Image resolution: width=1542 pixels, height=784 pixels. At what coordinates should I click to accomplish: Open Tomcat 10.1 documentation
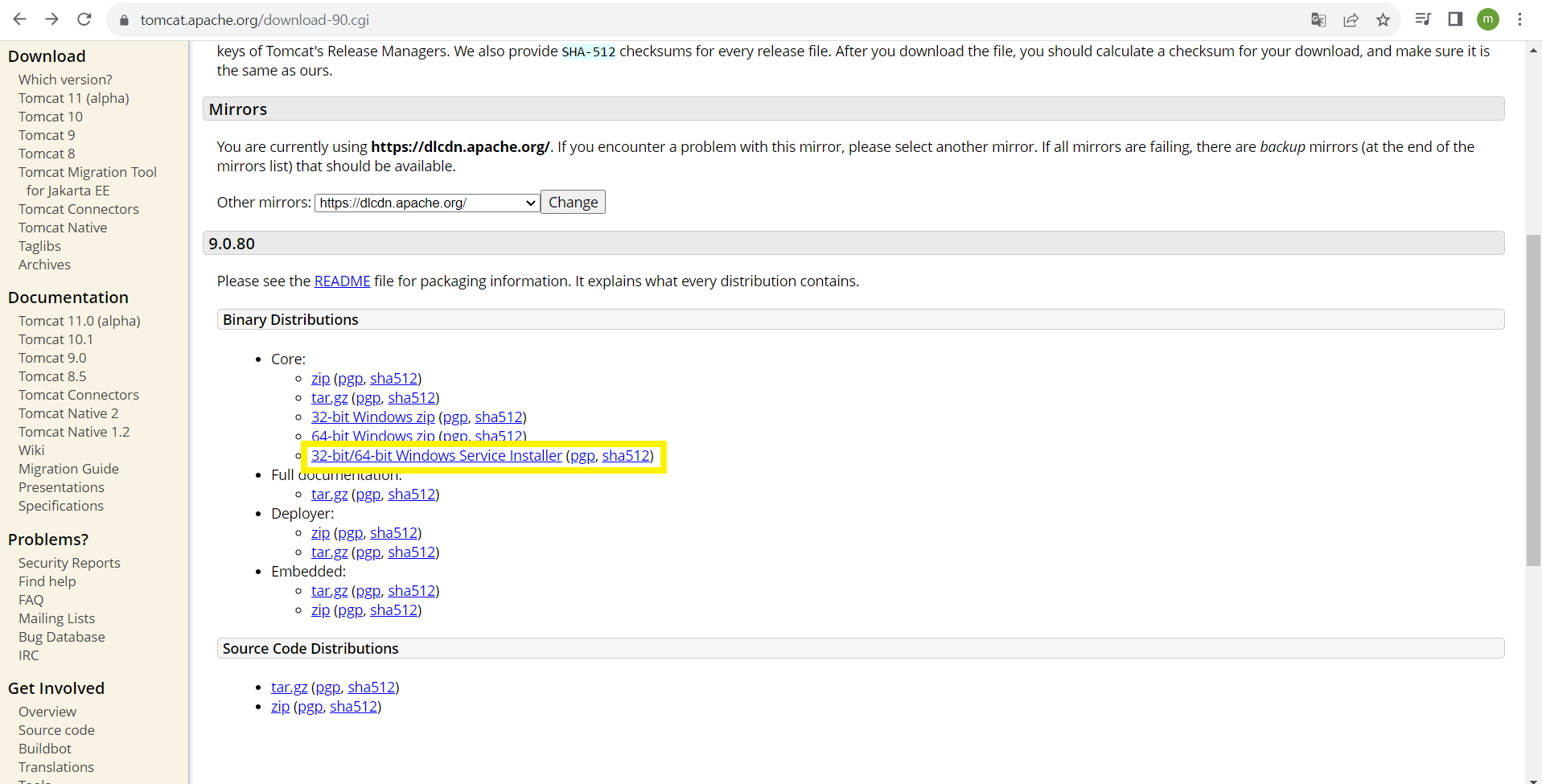pos(56,339)
